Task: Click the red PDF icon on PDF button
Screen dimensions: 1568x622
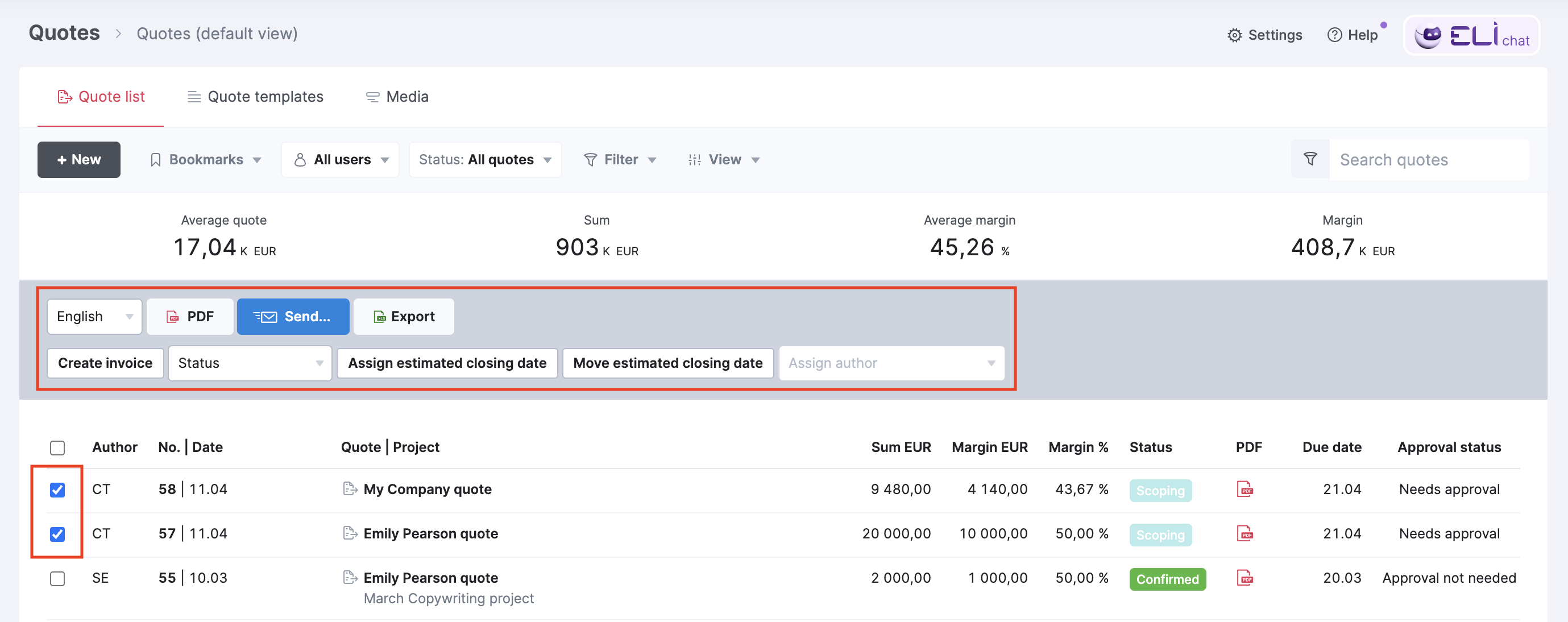Action: point(173,317)
